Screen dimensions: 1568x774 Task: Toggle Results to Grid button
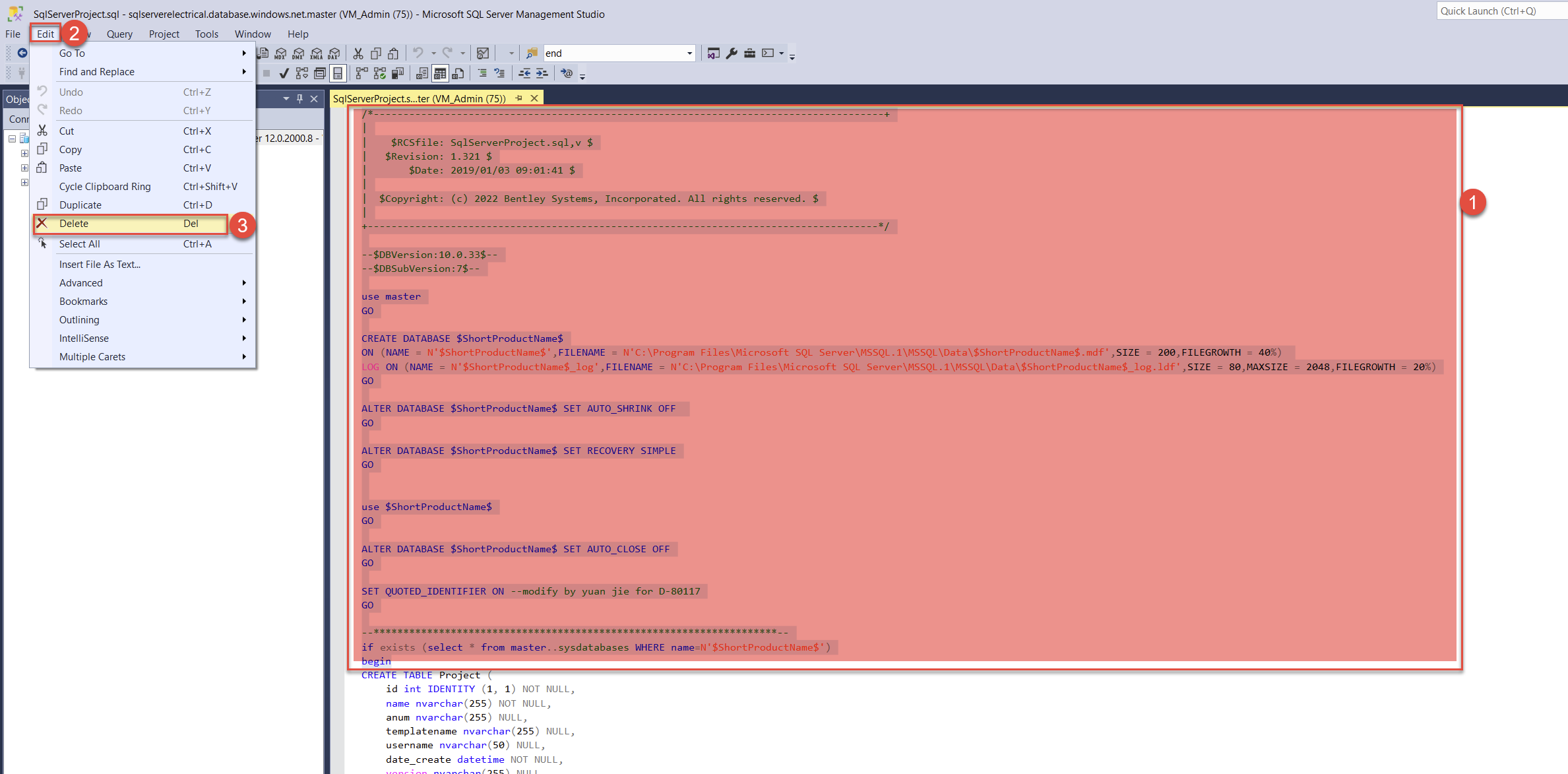click(440, 73)
